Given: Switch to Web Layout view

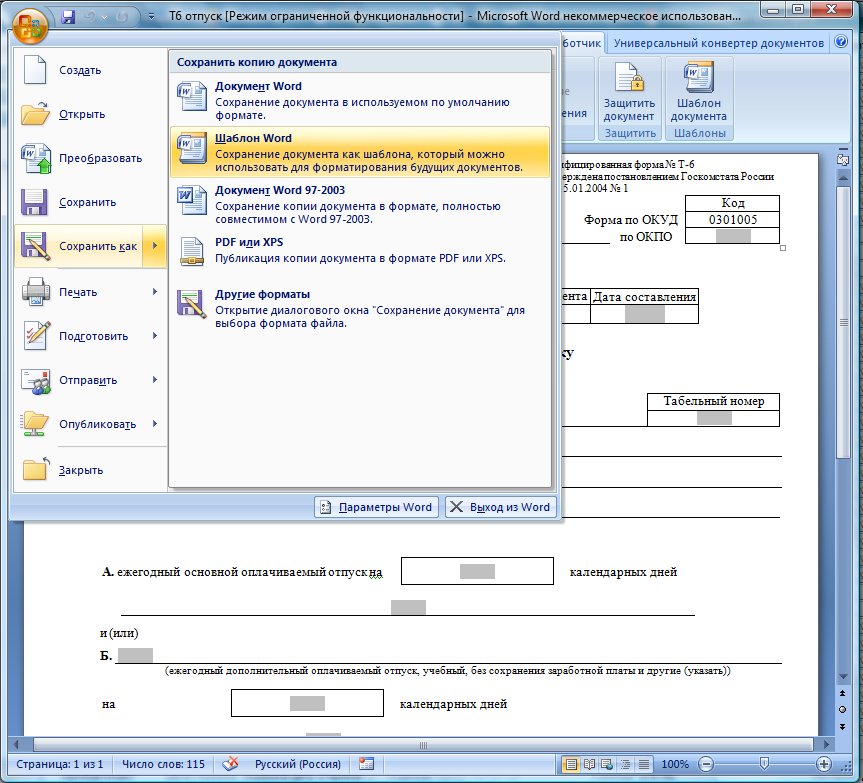Looking at the screenshot, I should tap(608, 764).
